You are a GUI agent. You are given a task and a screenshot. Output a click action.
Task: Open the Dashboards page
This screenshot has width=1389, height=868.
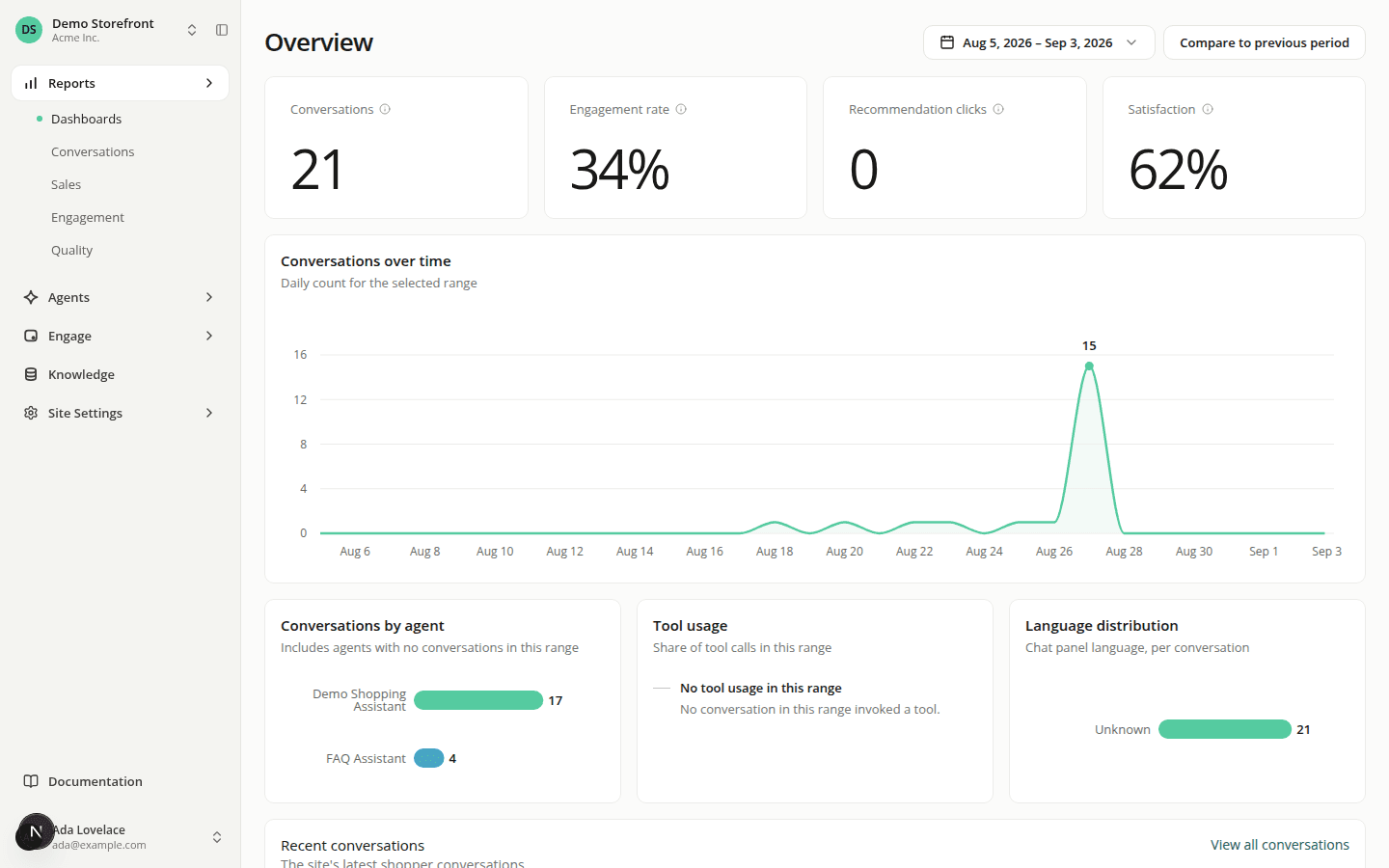pos(87,119)
